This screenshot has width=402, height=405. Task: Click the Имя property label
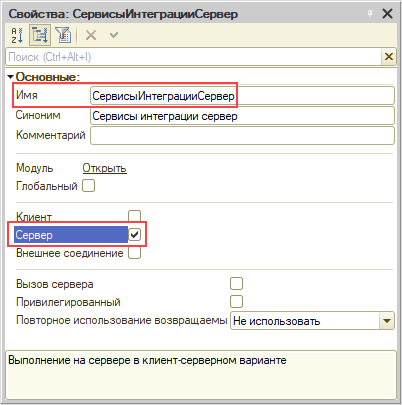pyautogui.click(x=27, y=95)
